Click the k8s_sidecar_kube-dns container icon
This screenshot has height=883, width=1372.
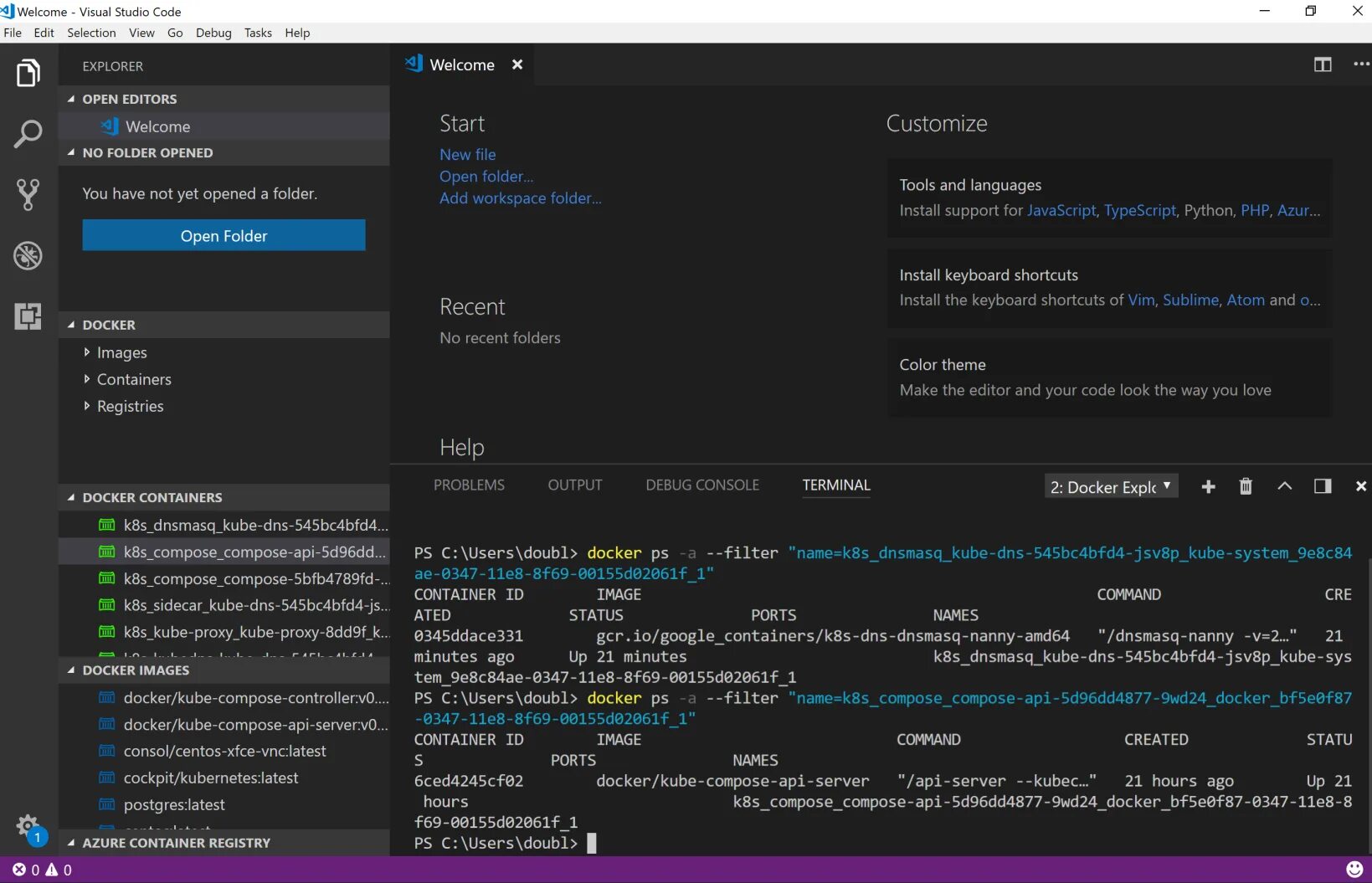coord(107,605)
